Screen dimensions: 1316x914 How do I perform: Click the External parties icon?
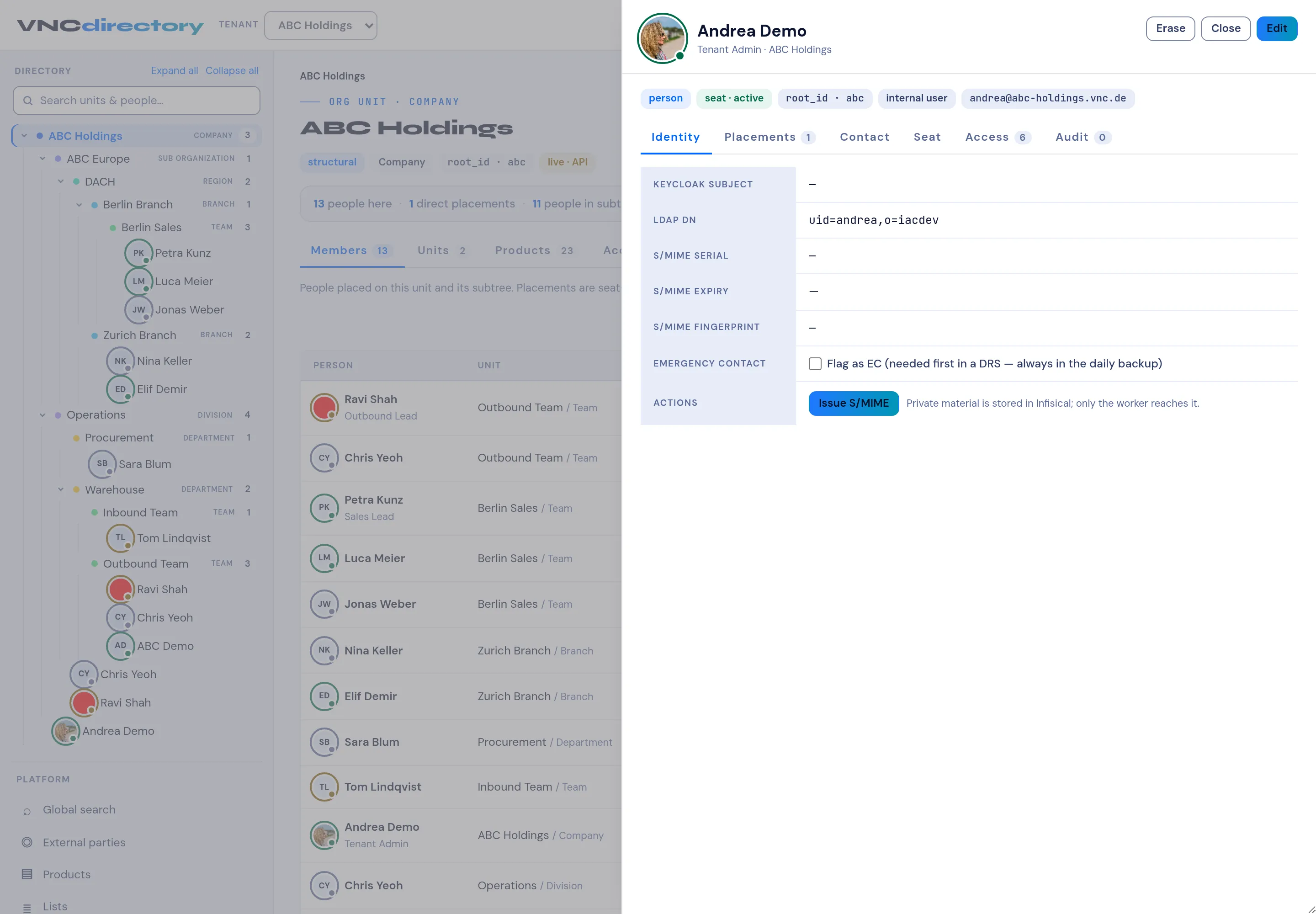(x=27, y=842)
